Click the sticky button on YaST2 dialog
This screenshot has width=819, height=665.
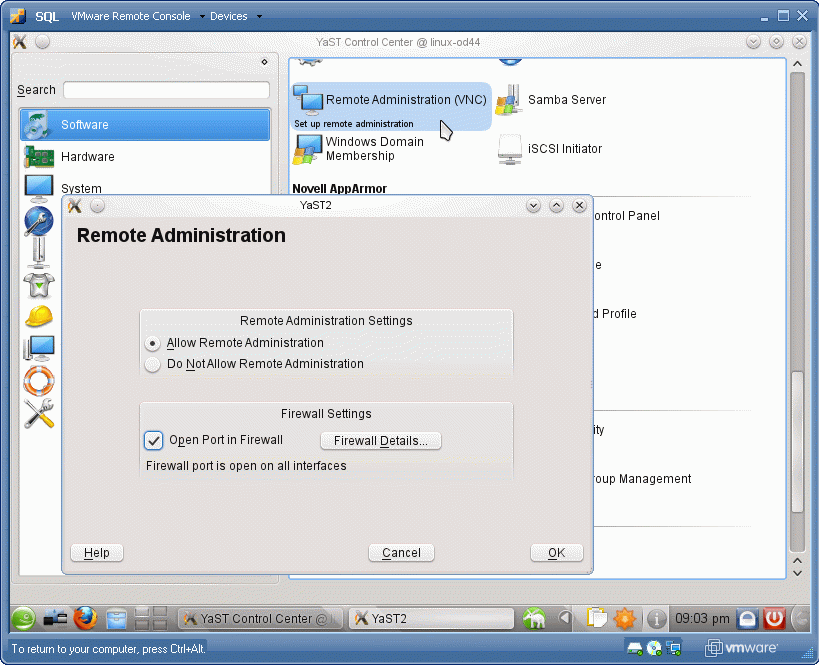pyautogui.click(x=97, y=206)
